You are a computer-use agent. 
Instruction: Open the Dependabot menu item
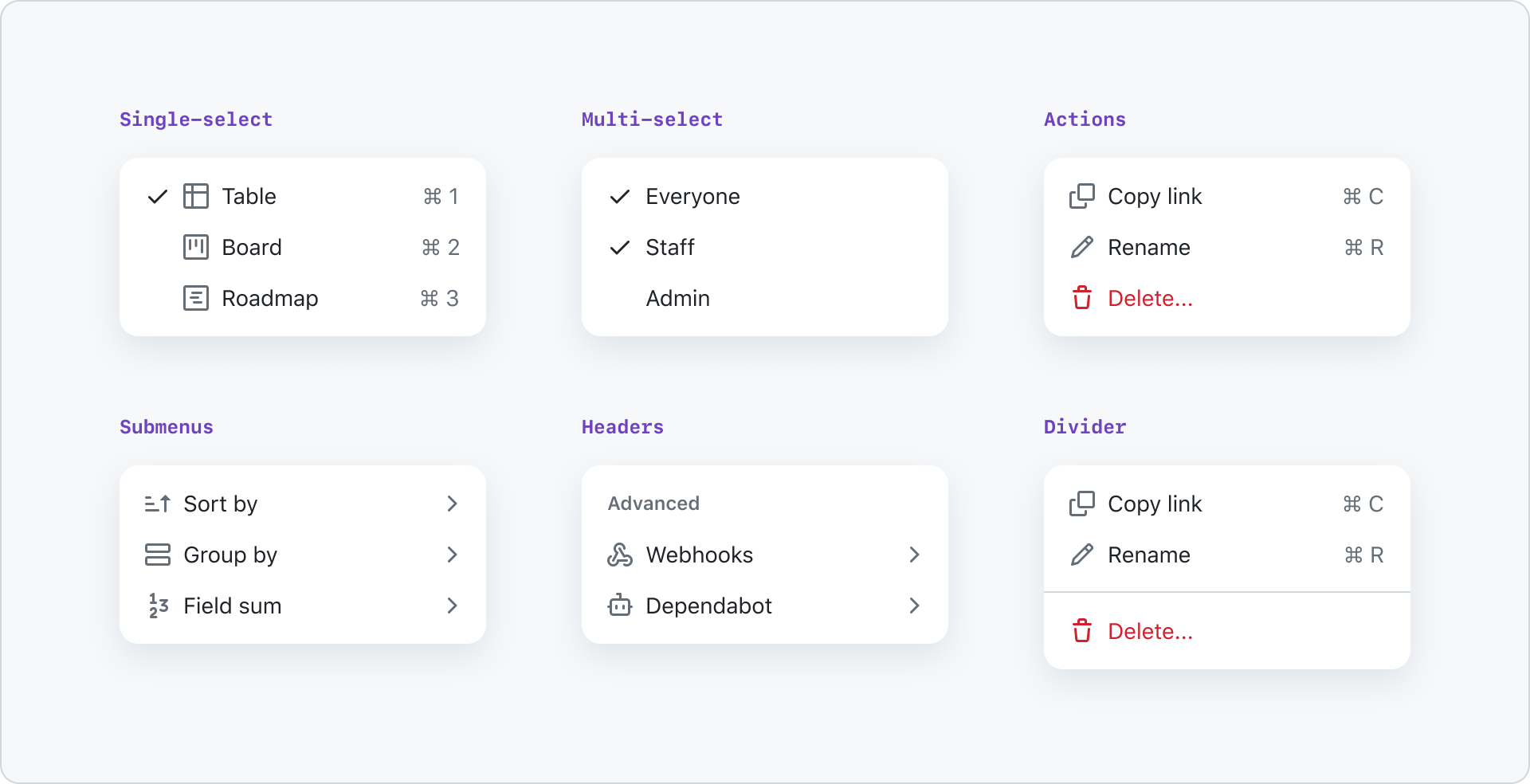pos(765,606)
